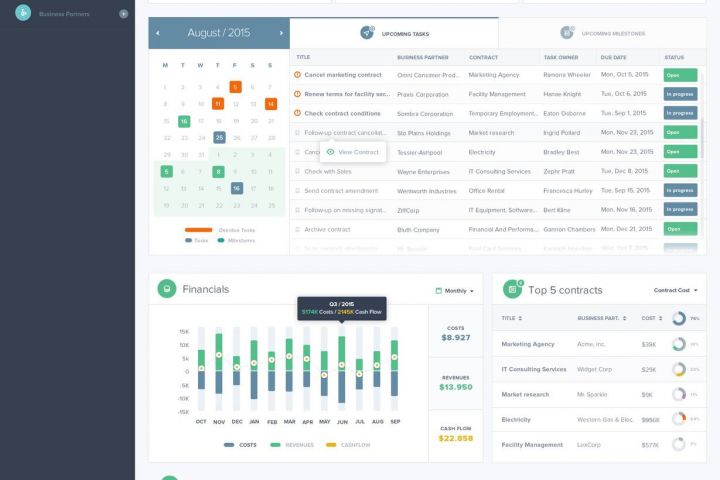
Task: Click overdue alert icon on Cancel marketing contract
Action: click(298, 75)
